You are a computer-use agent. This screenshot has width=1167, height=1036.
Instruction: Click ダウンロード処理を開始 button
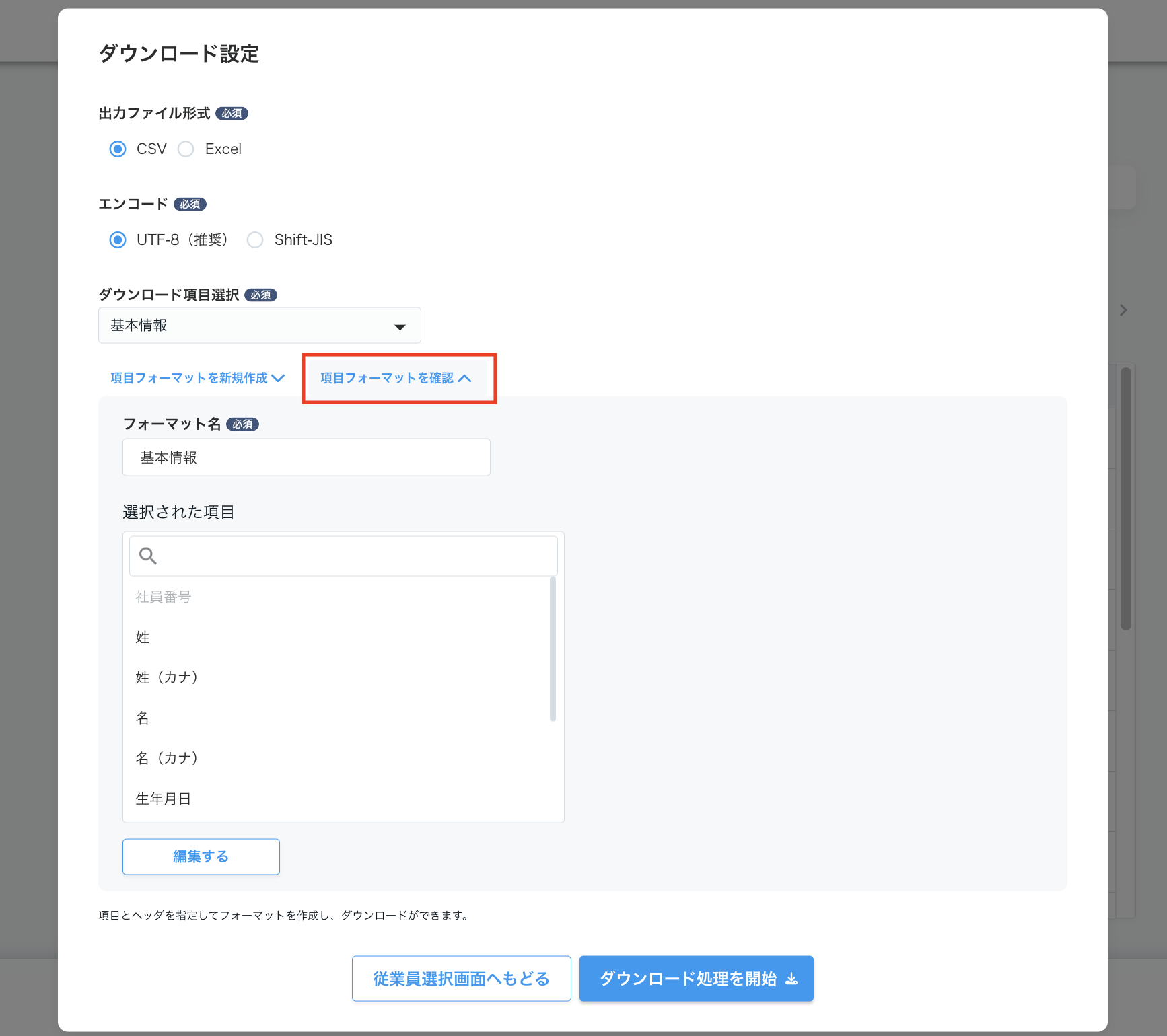click(x=697, y=979)
